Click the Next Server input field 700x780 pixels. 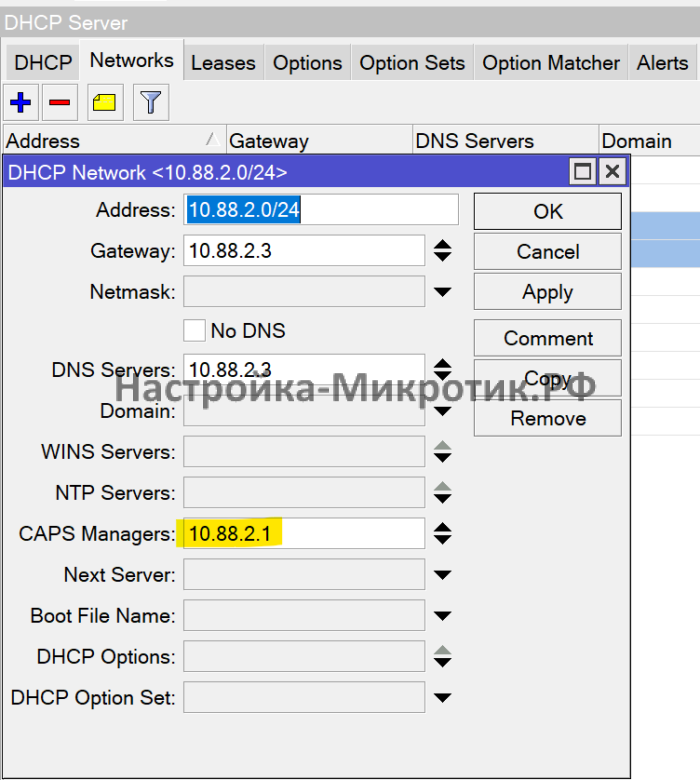[304, 575]
